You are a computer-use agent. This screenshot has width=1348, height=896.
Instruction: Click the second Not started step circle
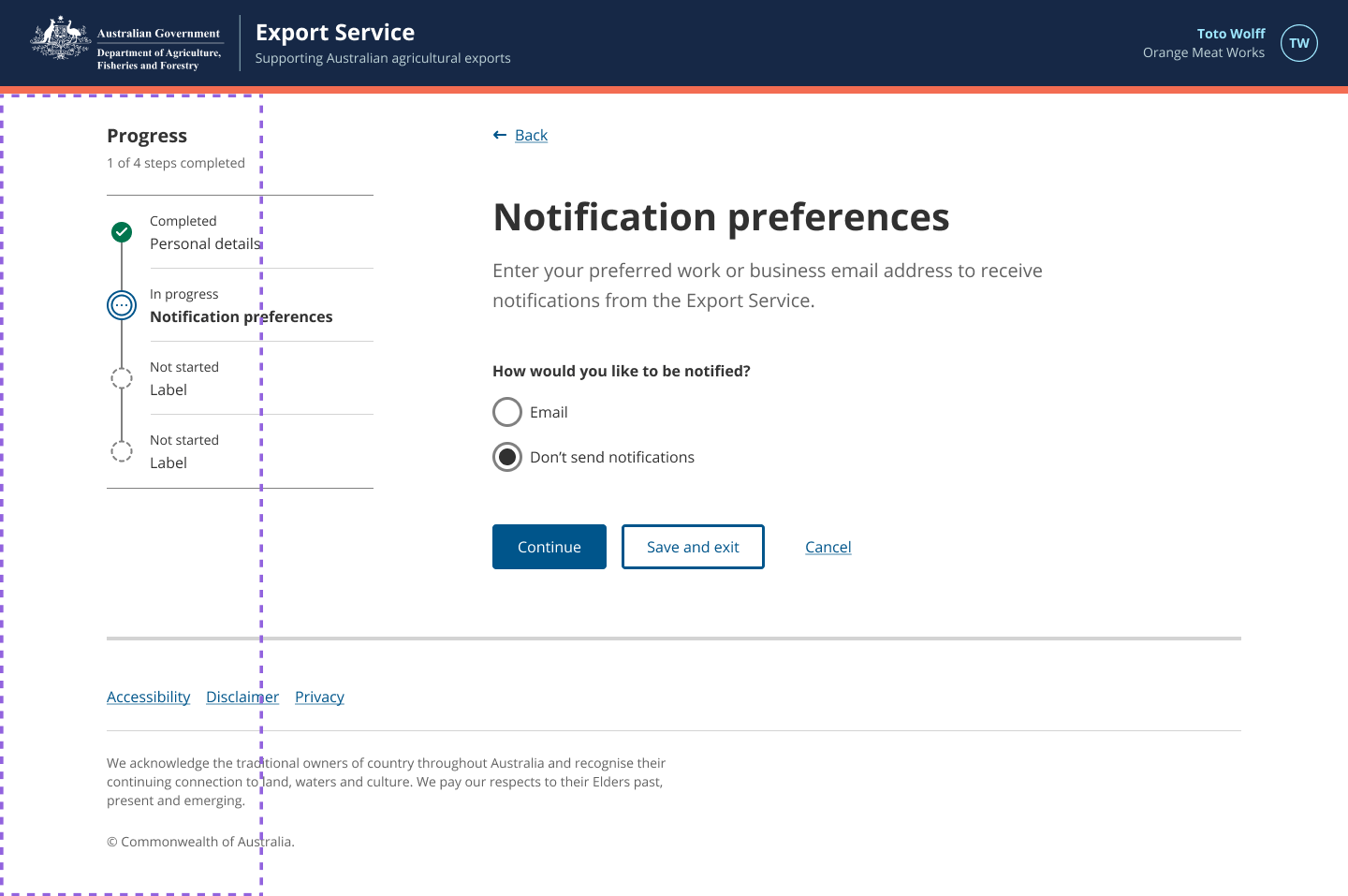121,450
